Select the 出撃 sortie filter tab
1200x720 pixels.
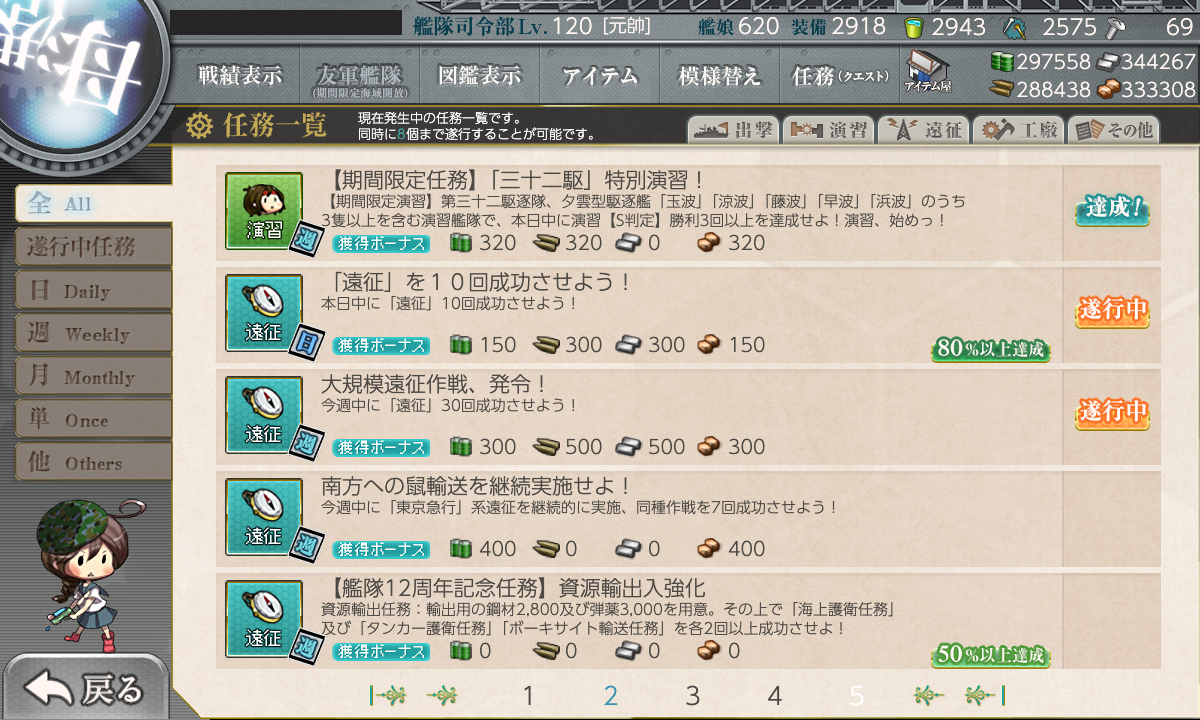[x=732, y=130]
